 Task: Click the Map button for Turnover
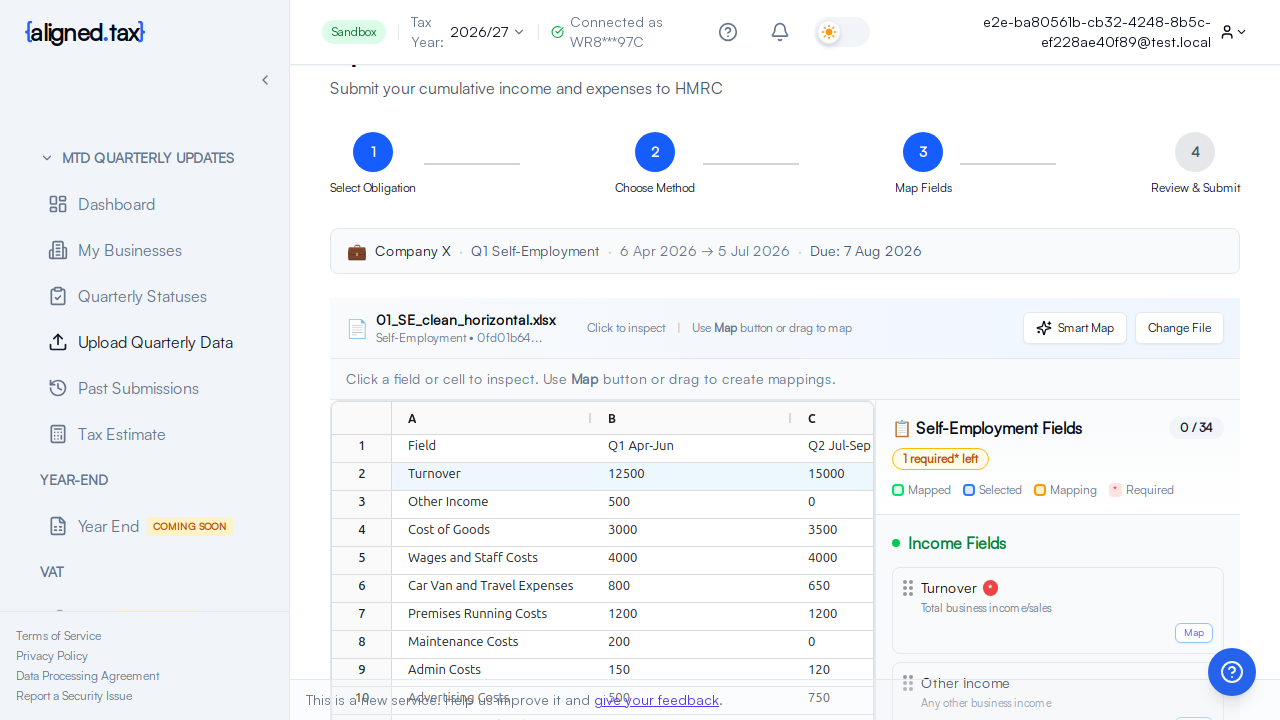pyautogui.click(x=1193, y=633)
